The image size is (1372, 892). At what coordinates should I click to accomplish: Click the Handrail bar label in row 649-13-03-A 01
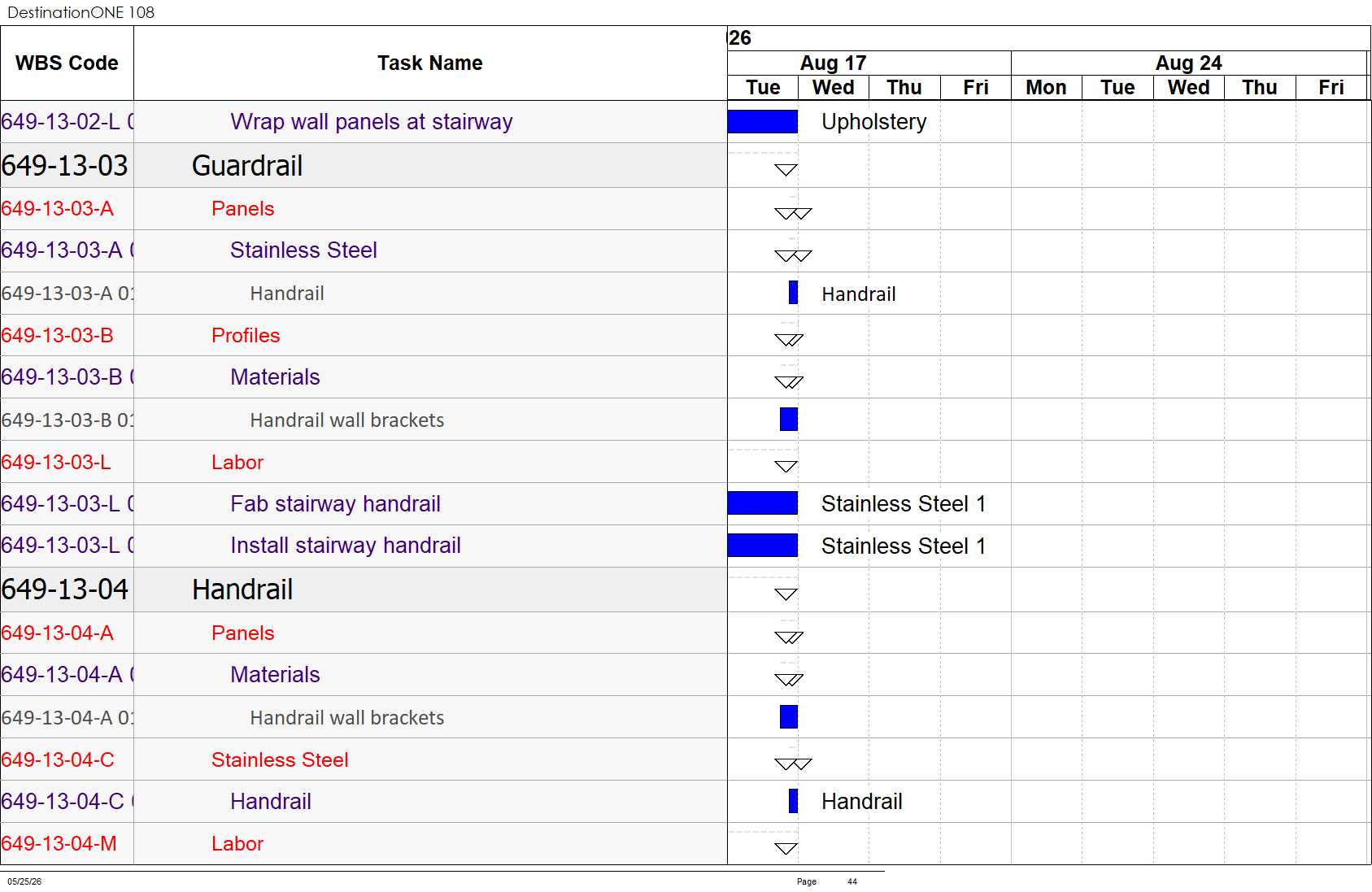tap(859, 294)
